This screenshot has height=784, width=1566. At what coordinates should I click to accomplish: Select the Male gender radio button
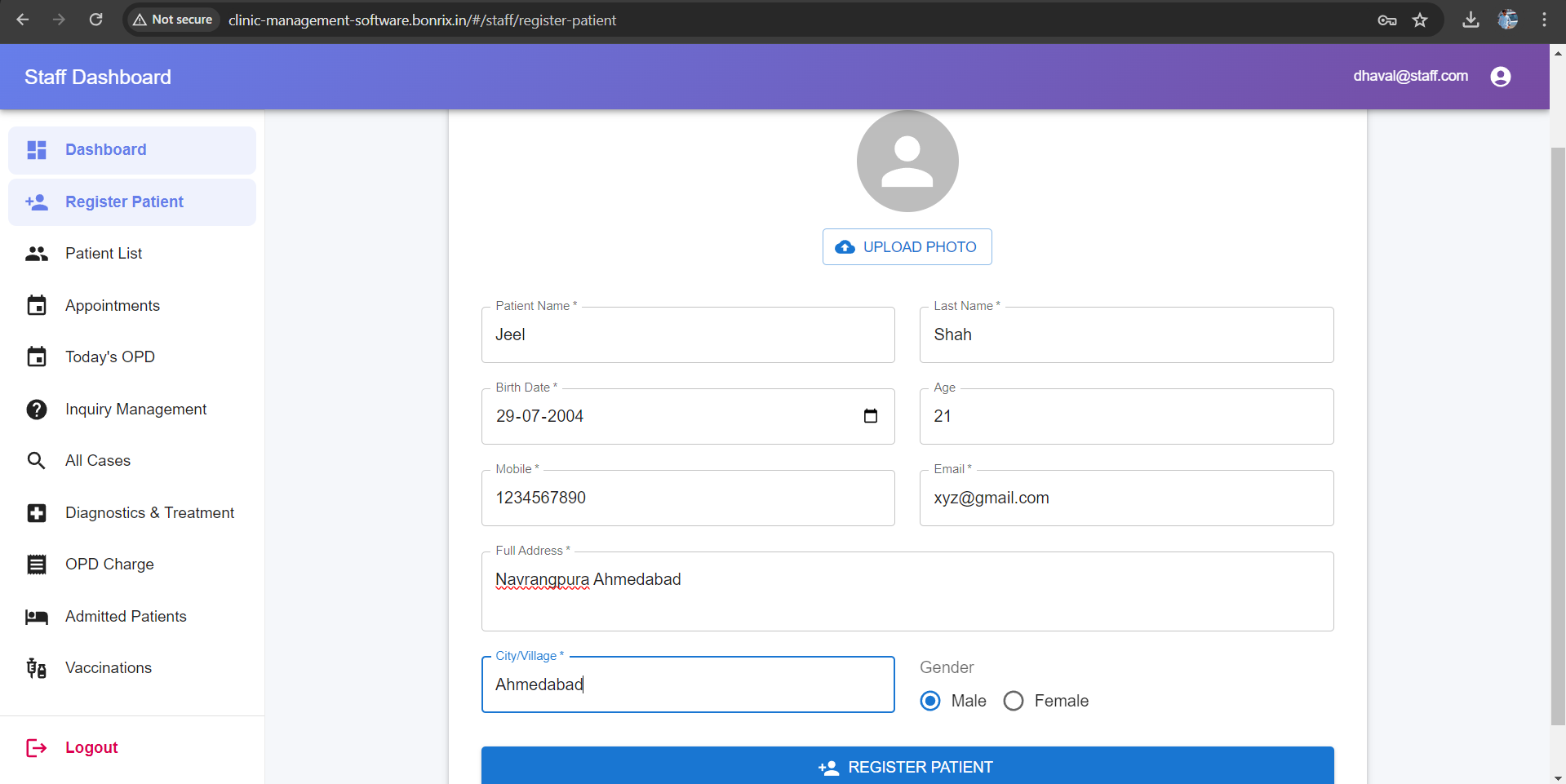pos(929,700)
